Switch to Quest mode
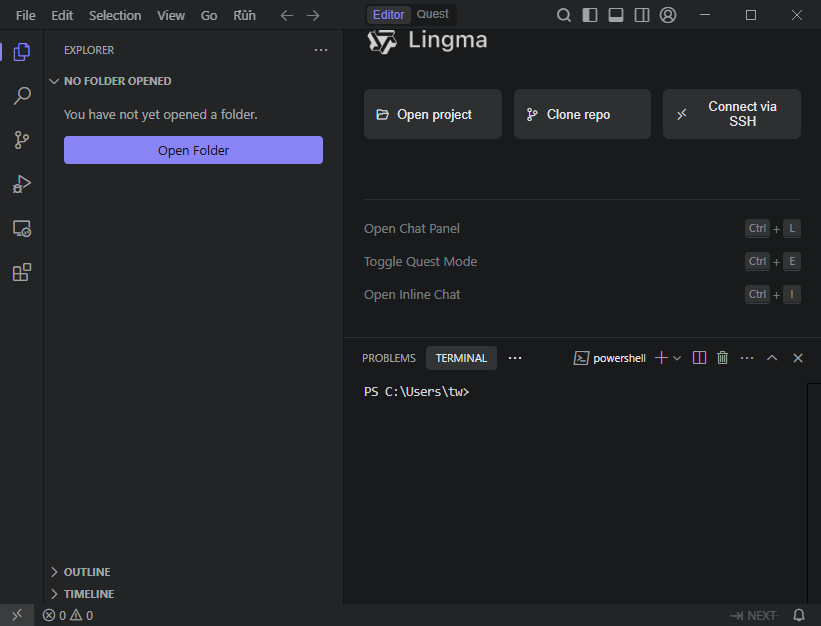This screenshot has width=821, height=626. click(432, 15)
